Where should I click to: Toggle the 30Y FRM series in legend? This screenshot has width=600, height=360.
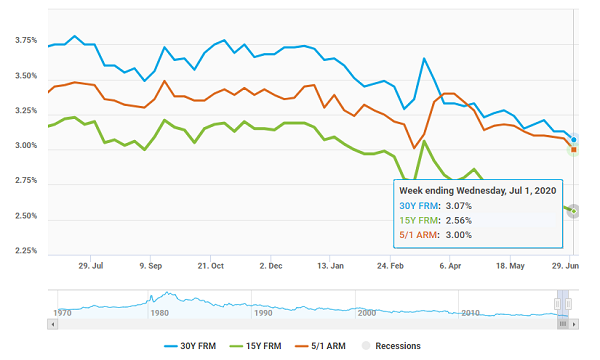point(190,346)
